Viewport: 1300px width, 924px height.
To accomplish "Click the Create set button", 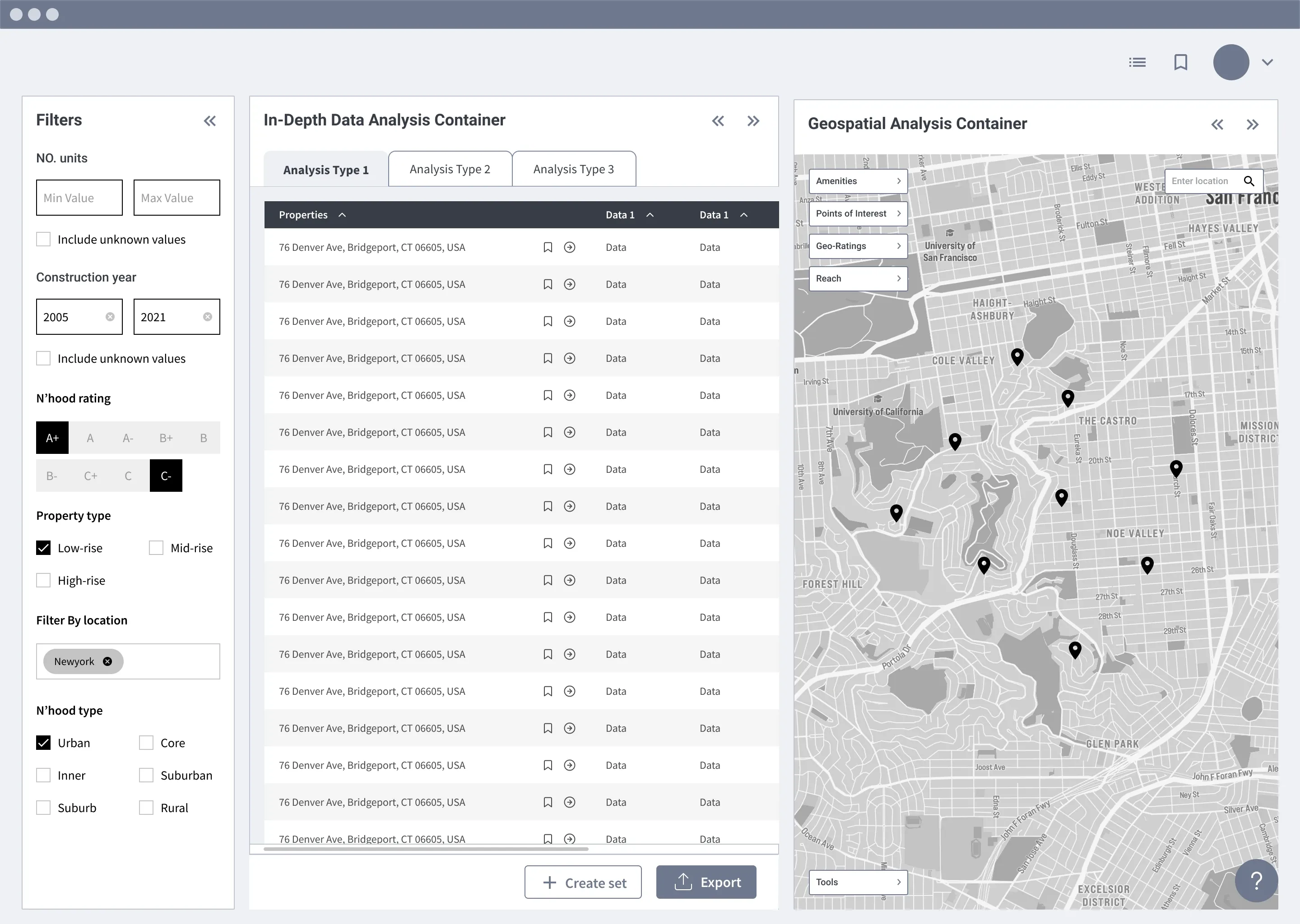I will point(583,882).
